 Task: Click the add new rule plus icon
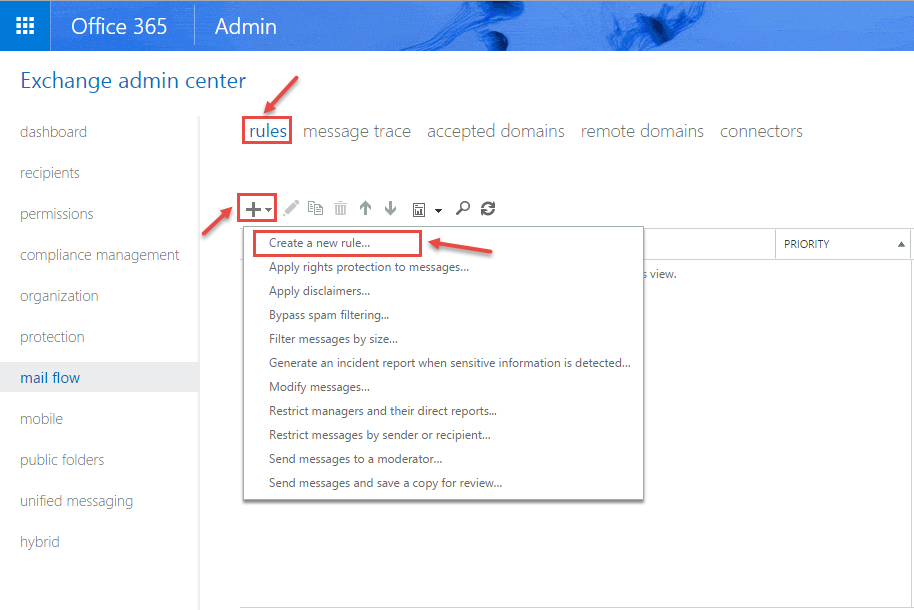pos(253,209)
